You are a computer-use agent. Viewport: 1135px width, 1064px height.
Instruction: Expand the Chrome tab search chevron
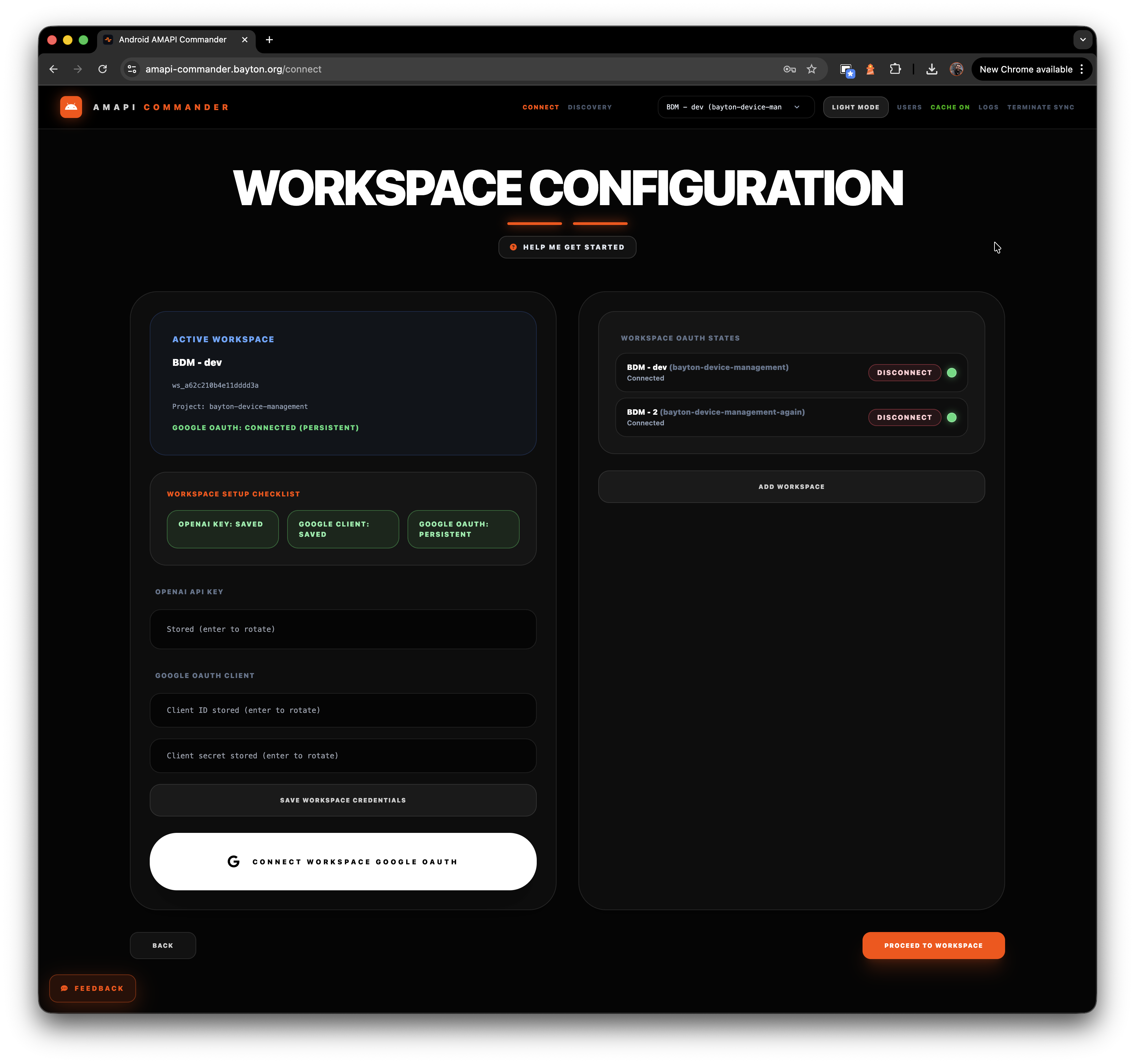(1082, 39)
